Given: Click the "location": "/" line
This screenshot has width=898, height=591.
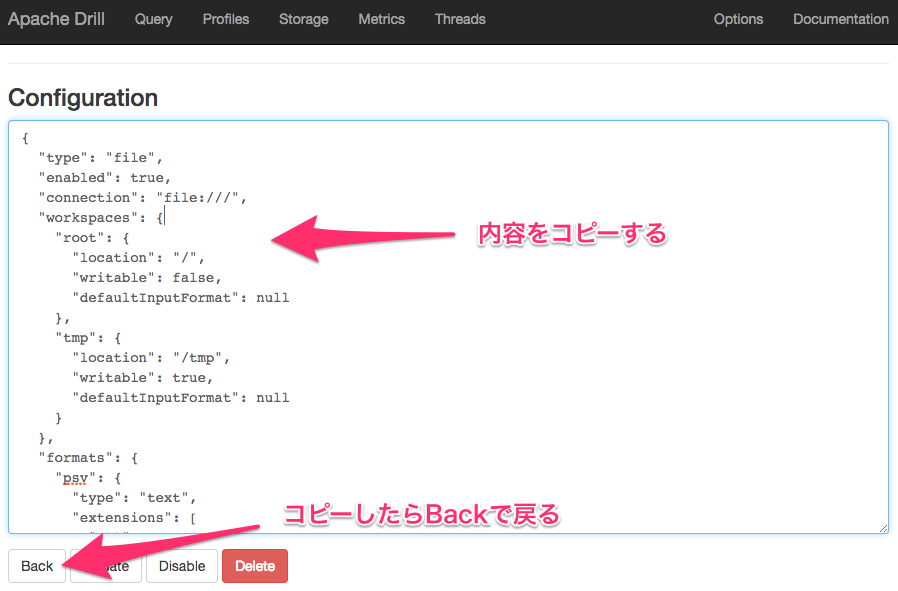Looking at the screenshot, I should click(x=138, y=258).
